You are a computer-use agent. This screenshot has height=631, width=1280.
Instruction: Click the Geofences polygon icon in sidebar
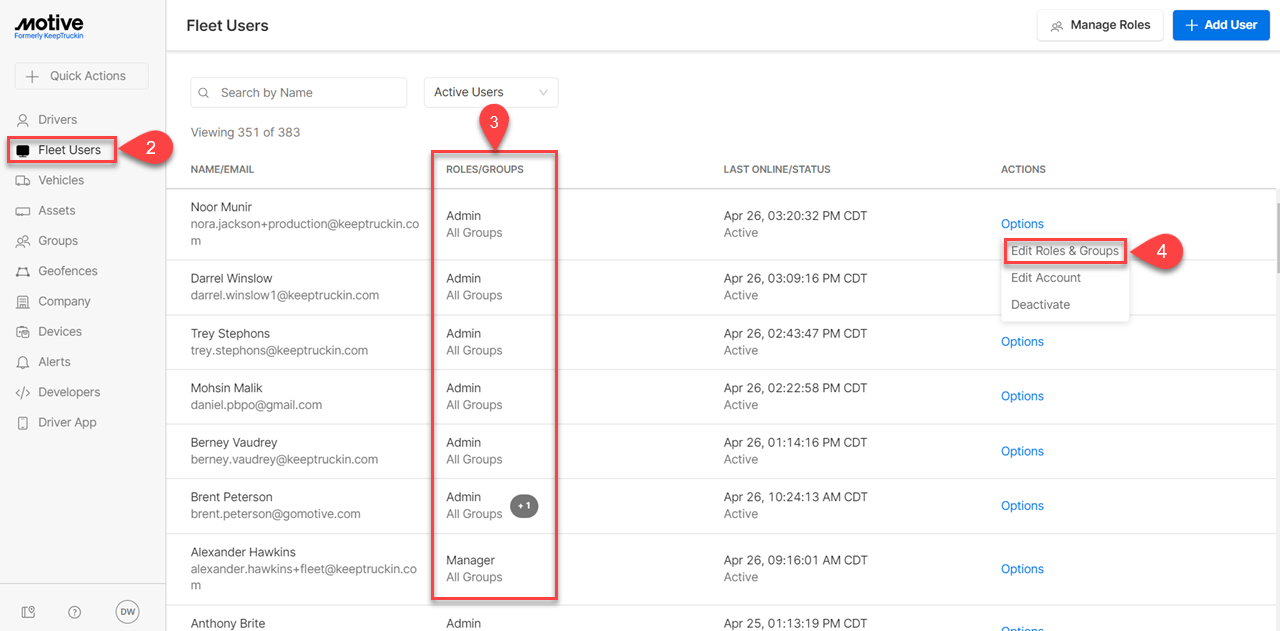tap(23, 272)
